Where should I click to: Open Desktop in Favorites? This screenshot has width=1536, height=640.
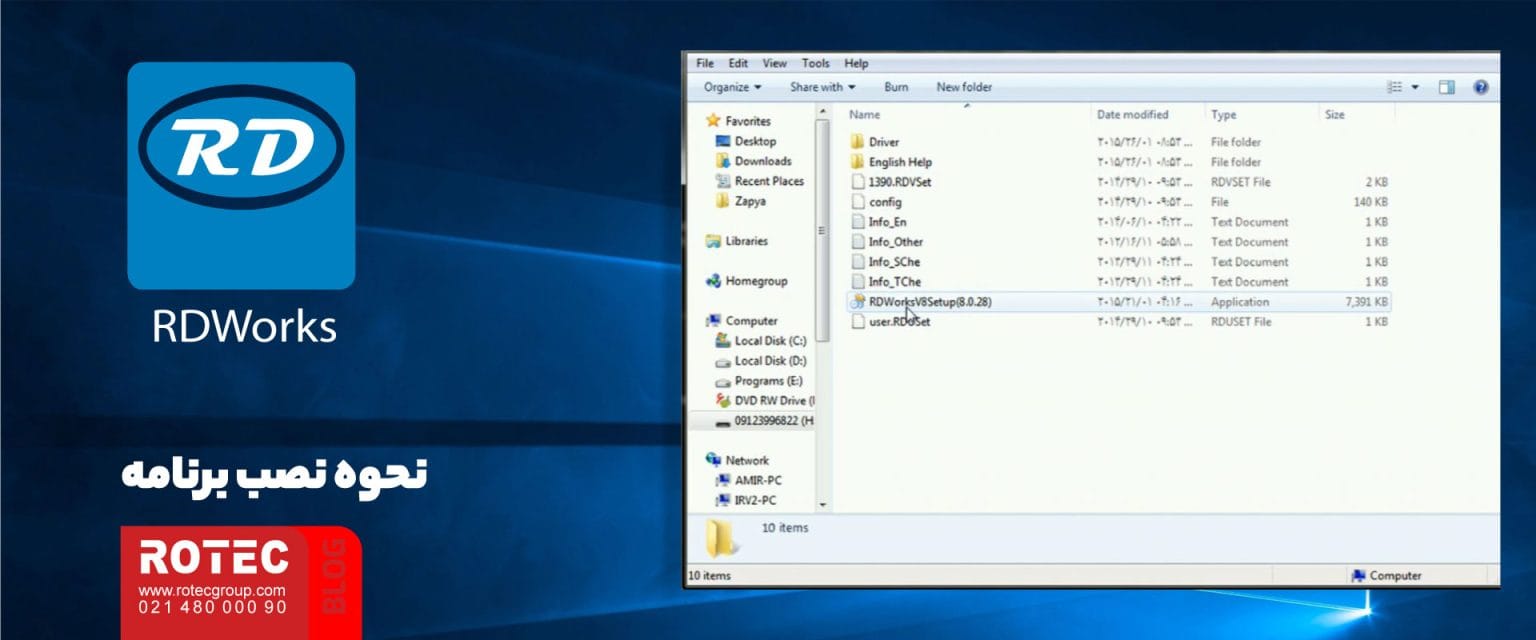755,141
